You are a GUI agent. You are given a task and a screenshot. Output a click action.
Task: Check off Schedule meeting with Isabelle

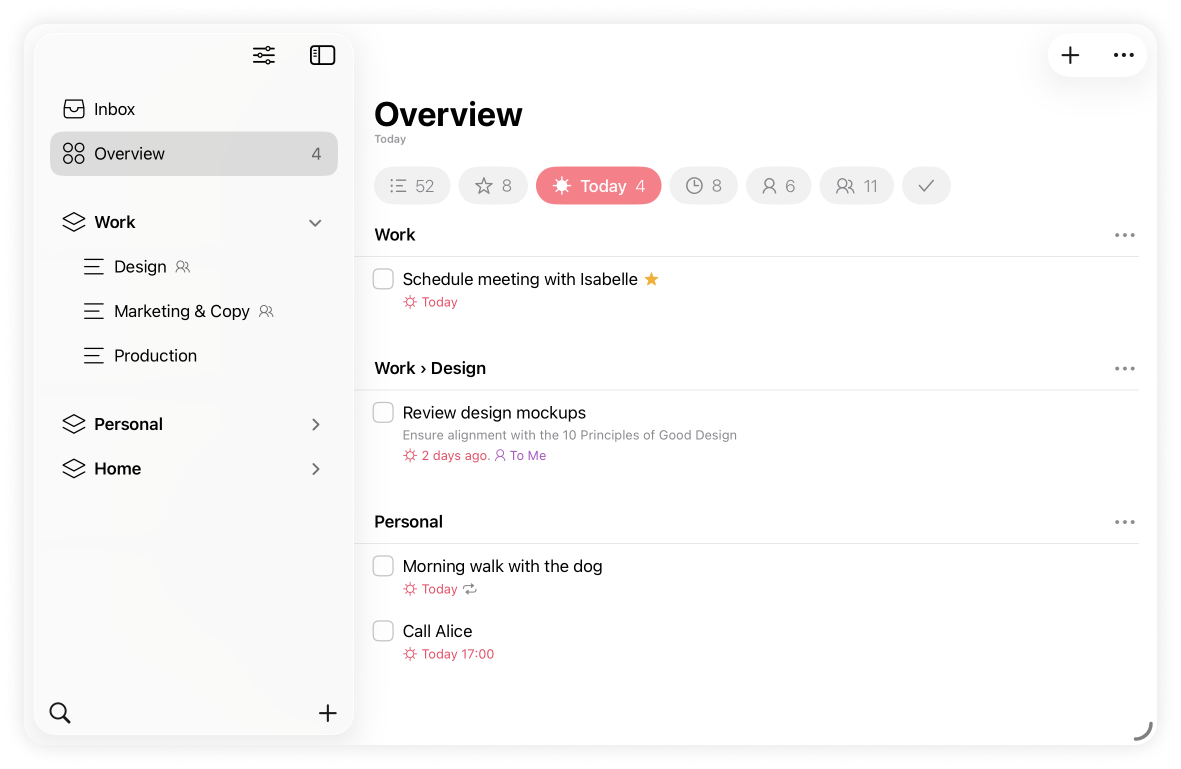click(383, 279)
